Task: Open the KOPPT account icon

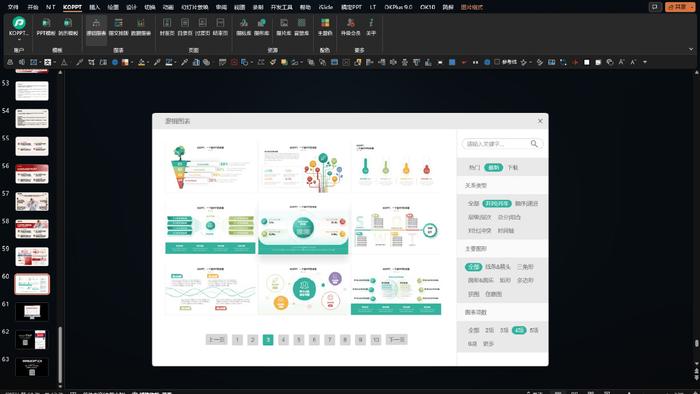Action: click(x=19, y=23)
